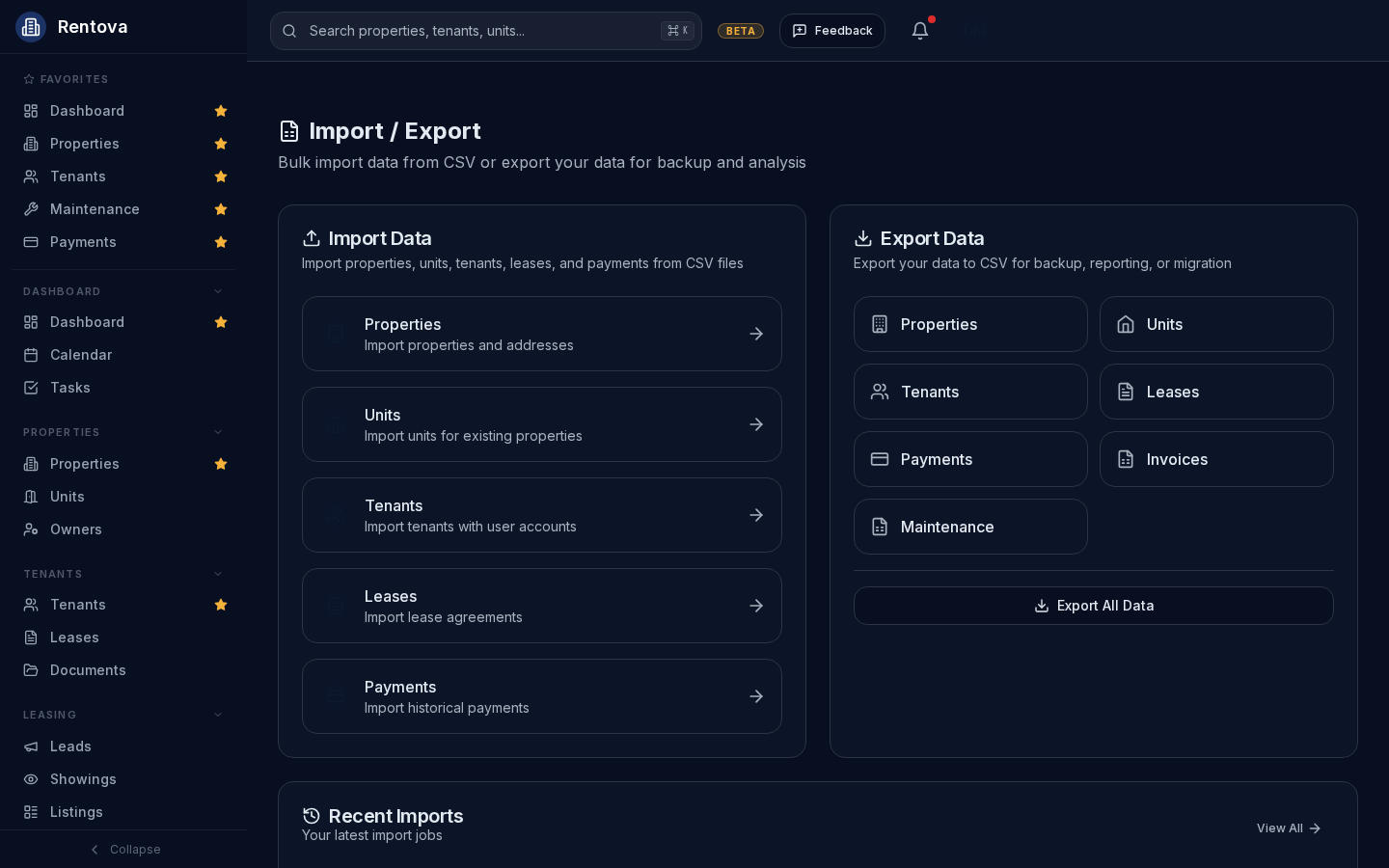
Task: Collapse the DASHBOARD sidebar section chevron
Action: point(218,291)
